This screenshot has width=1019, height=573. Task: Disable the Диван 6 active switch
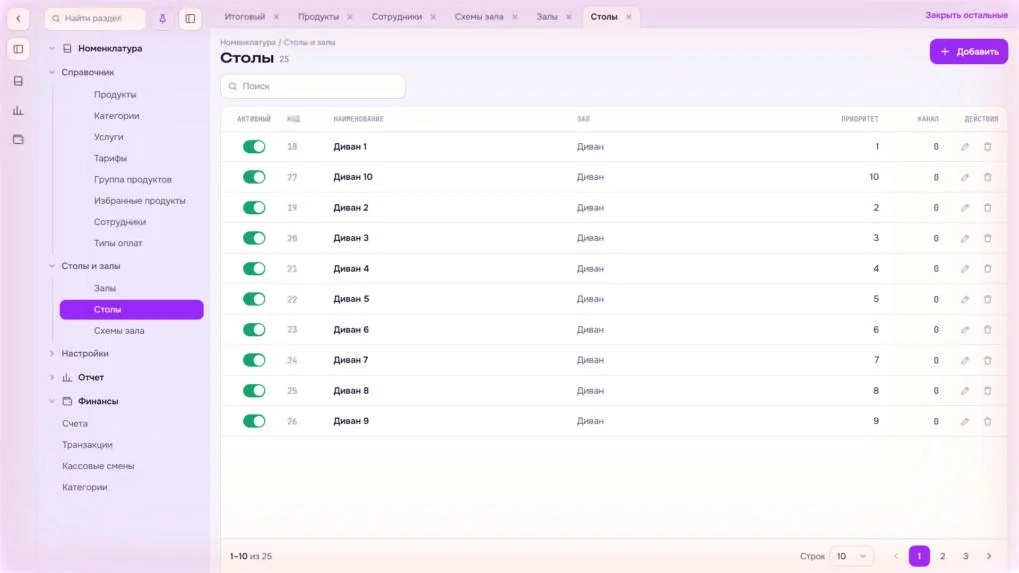point(254,330)
